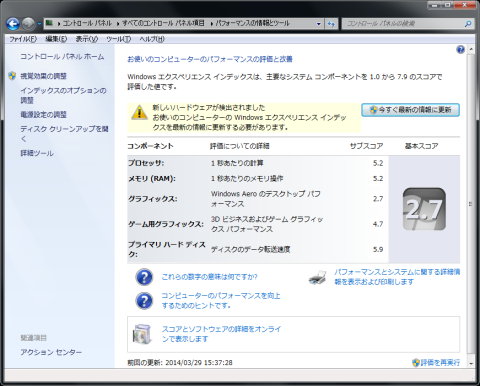480x386 pixels.
Task: Click shield icon beside 評価を再実行
Action: click(416, 363)
